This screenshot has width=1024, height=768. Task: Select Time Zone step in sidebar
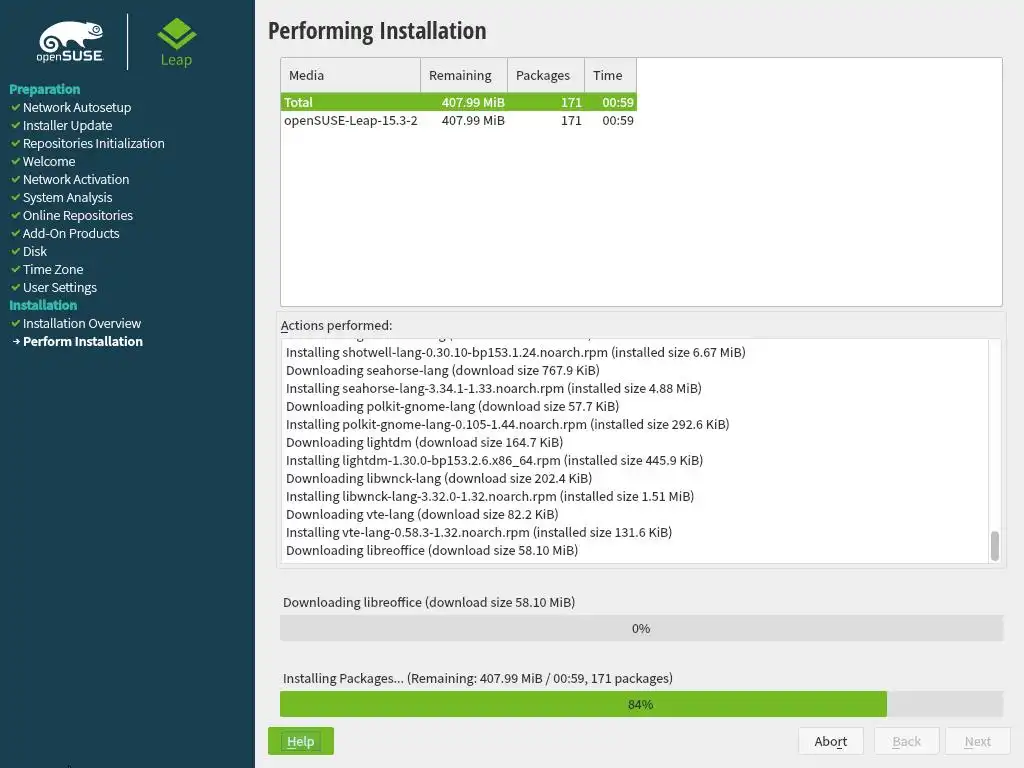[x=53, y=269]
